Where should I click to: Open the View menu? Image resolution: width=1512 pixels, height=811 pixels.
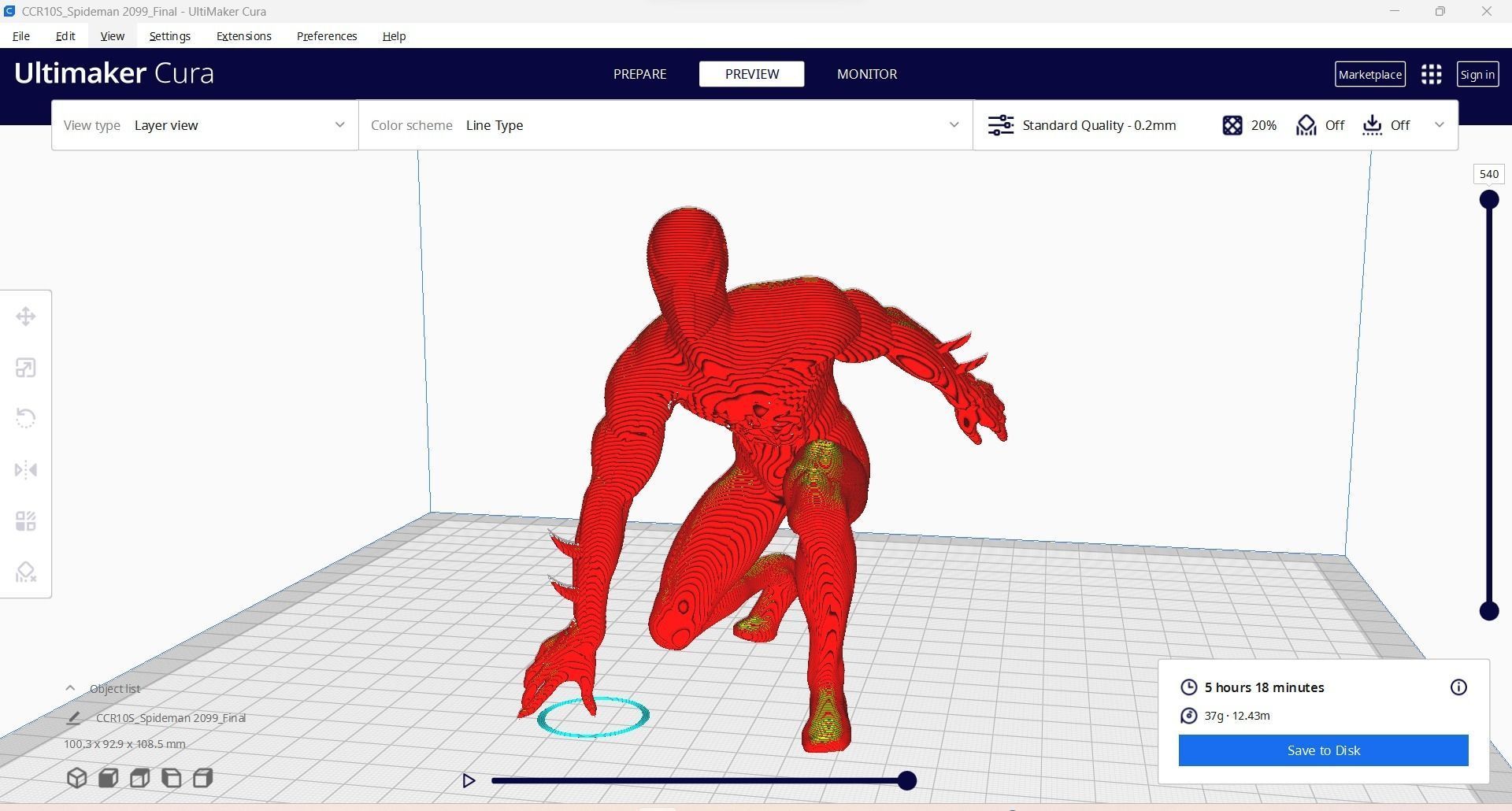coord(112,36)
